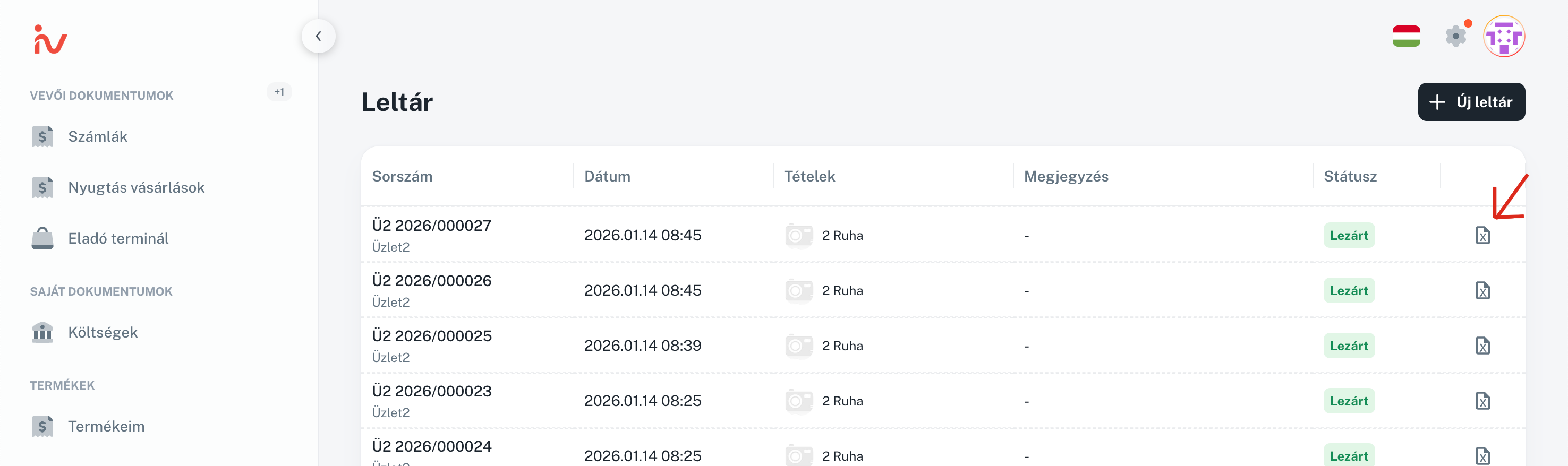Open inventory row Ü2 2026/000027
1568x466 pixels.
431,226
